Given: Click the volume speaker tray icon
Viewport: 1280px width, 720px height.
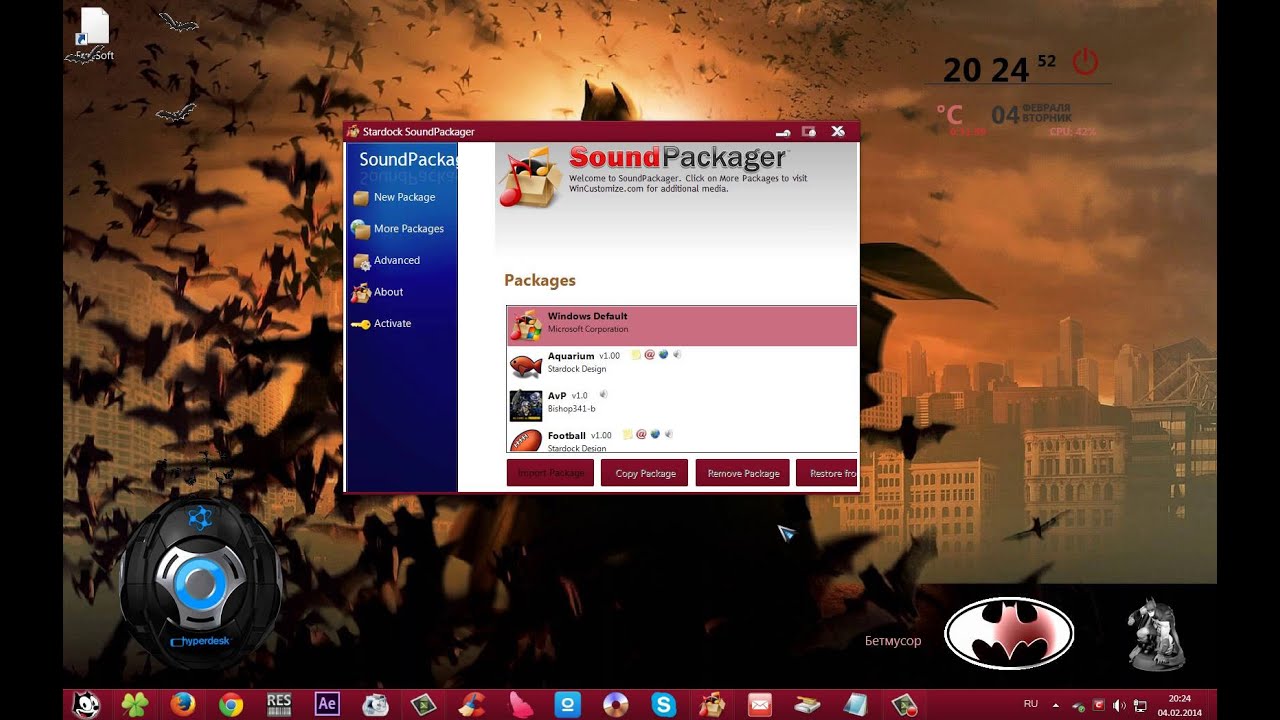Looking at the screenshot, I should [x=1119, y=705].
